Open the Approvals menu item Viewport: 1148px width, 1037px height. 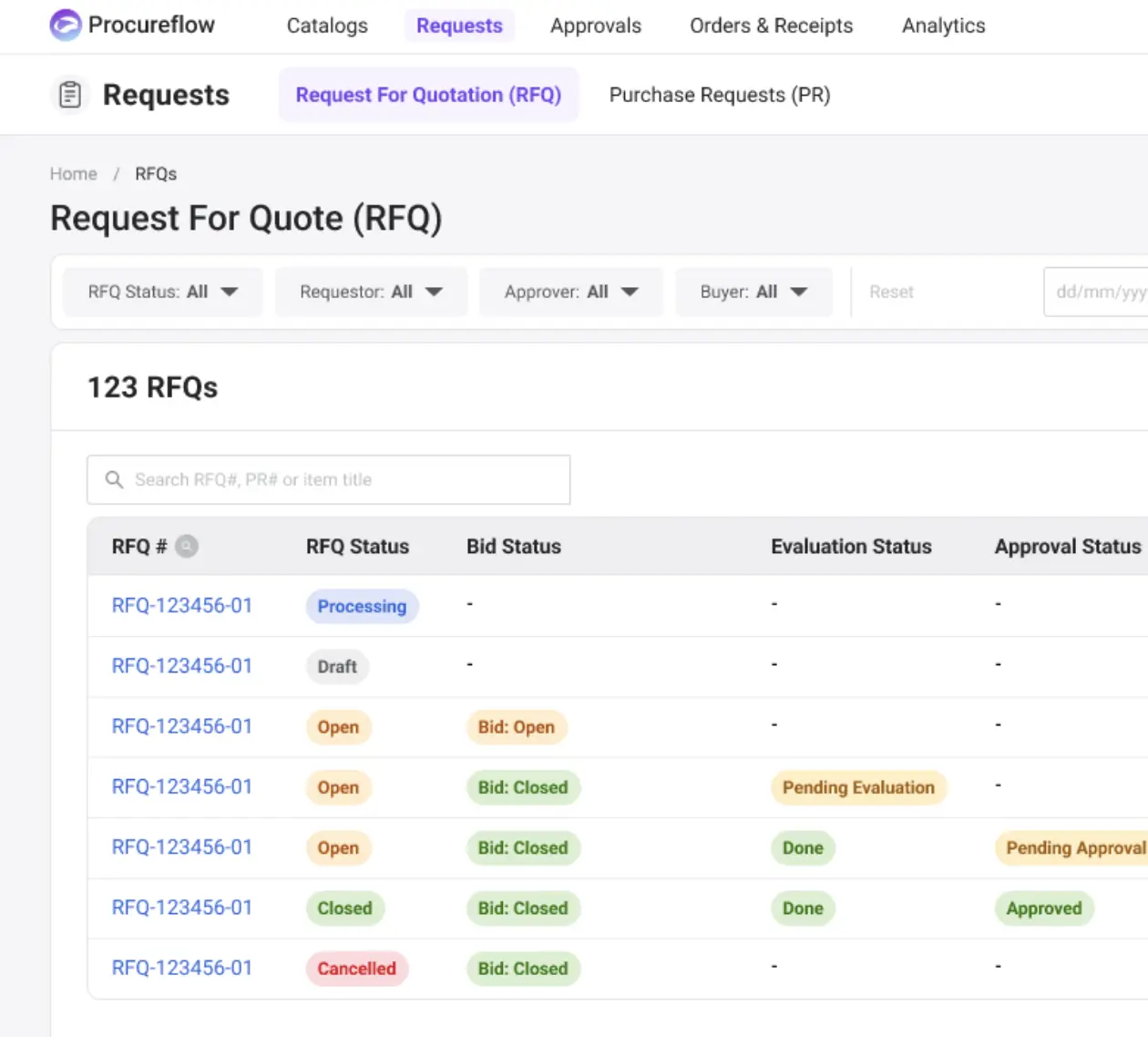coord(596,26)
